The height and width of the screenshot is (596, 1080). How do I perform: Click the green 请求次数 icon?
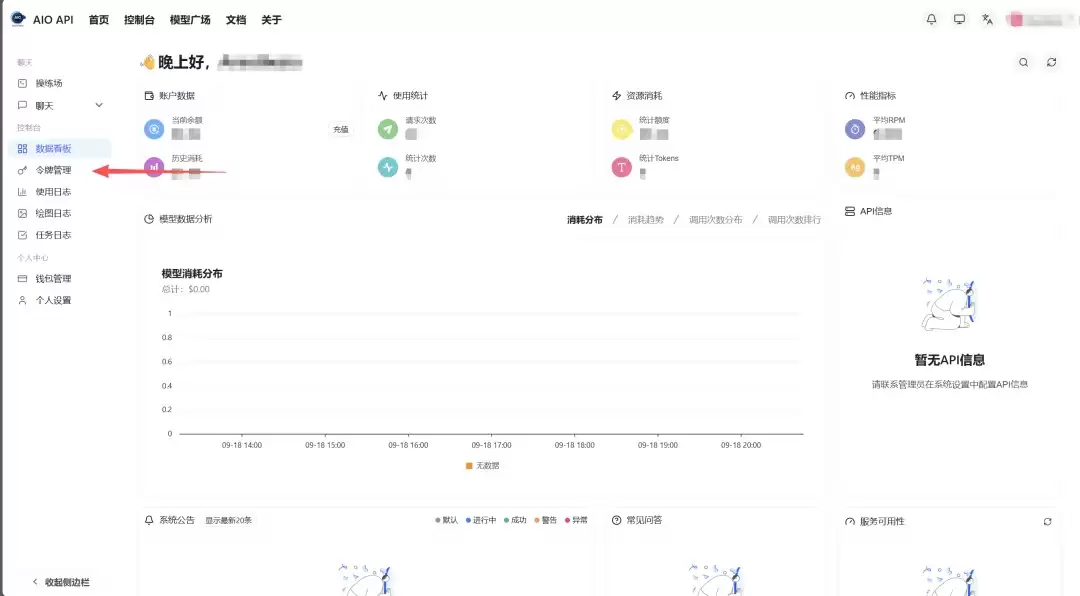click(x=388, y=129)
